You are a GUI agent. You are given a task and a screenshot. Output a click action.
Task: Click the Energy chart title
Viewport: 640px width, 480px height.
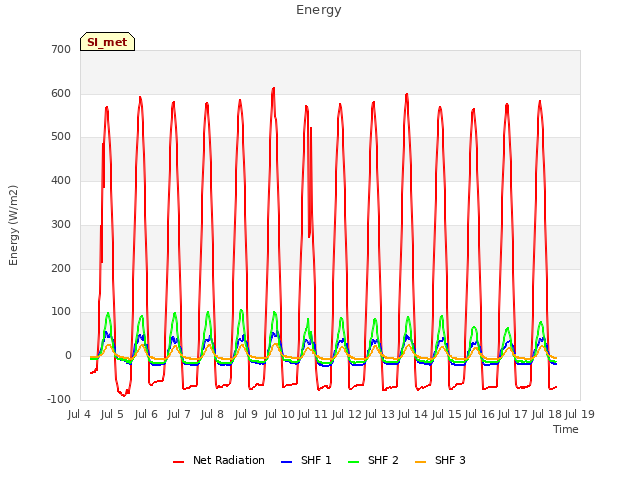point(319,10)
